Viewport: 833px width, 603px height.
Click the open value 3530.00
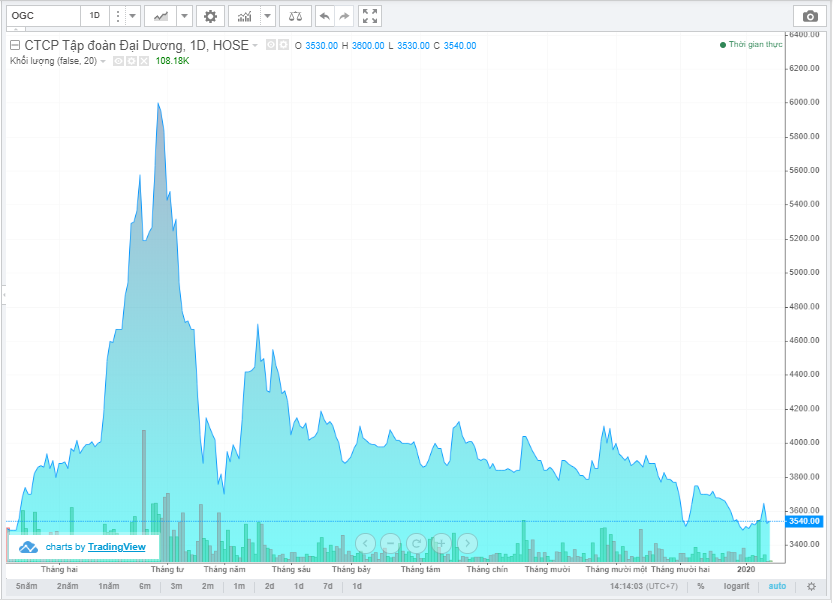321,46
